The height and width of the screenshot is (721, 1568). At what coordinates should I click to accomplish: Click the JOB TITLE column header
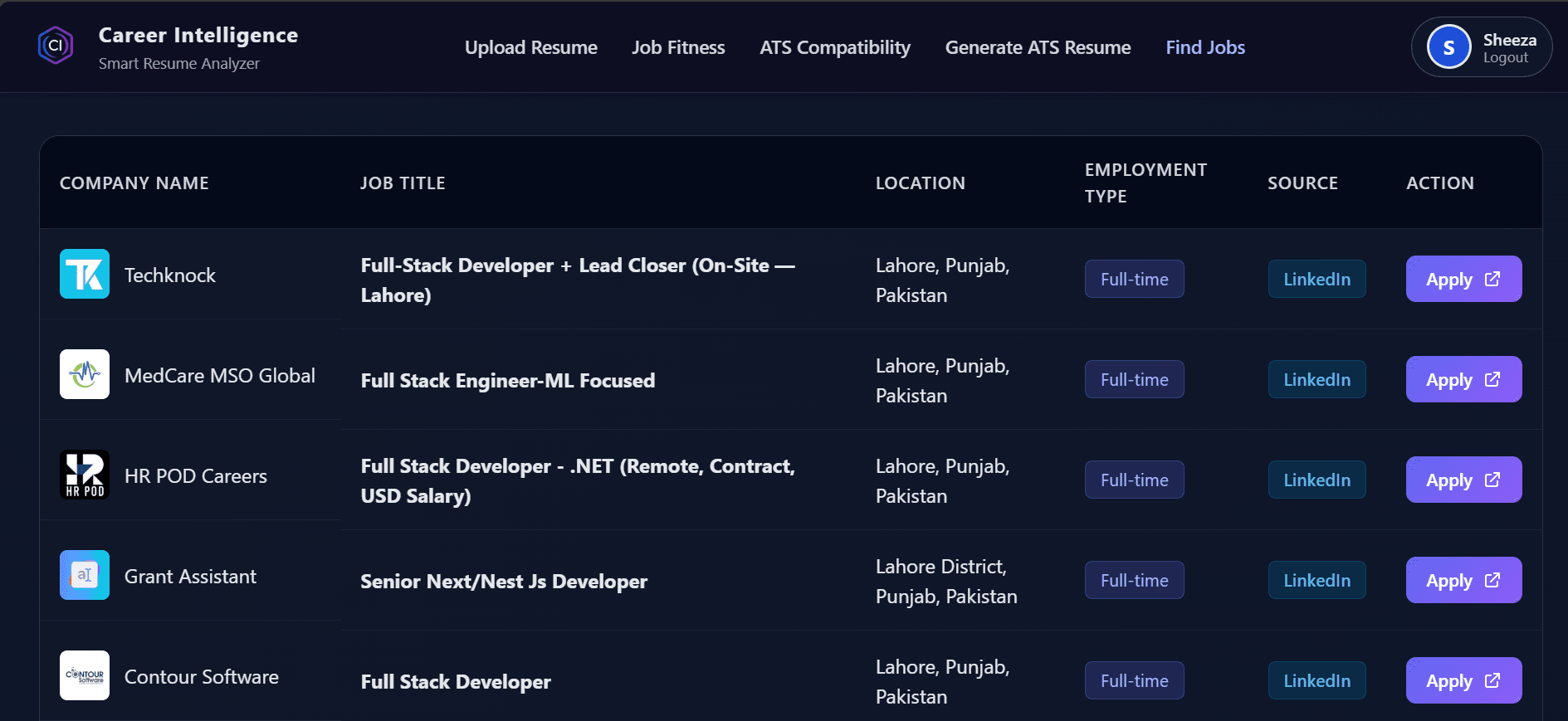[403, 183]
